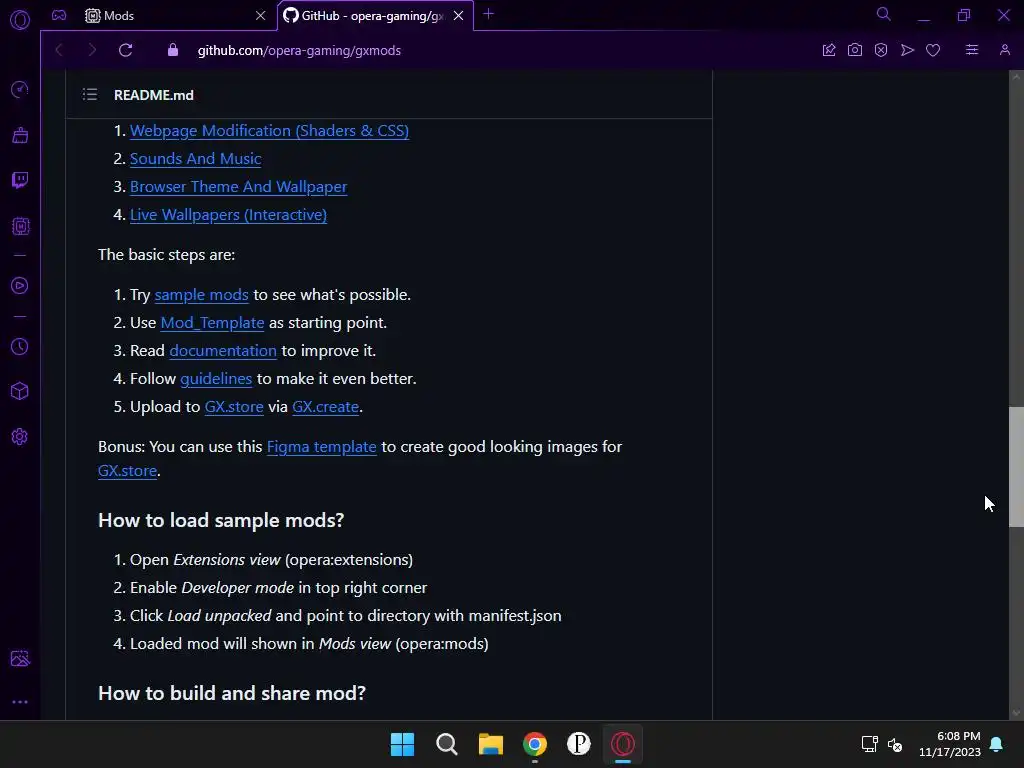1024x768 pixels.
Task: Open Settings gear icon in sidebar
Action: 20,436
